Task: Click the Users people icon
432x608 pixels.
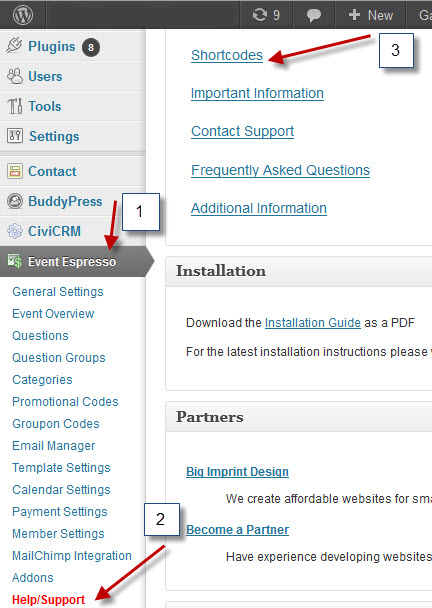Action: click(15, 76)
